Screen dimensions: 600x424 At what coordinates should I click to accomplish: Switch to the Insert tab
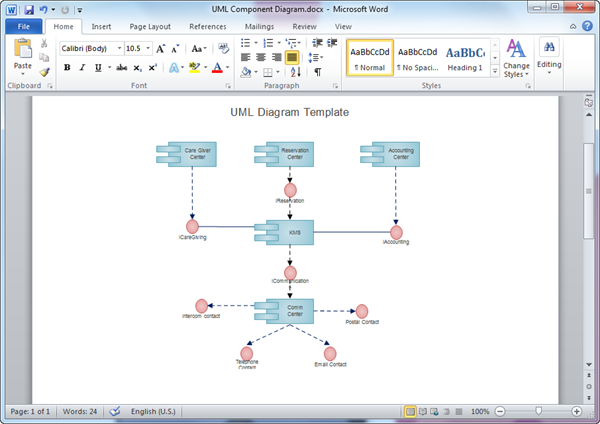pyautogui.click(x=101, y=26)
